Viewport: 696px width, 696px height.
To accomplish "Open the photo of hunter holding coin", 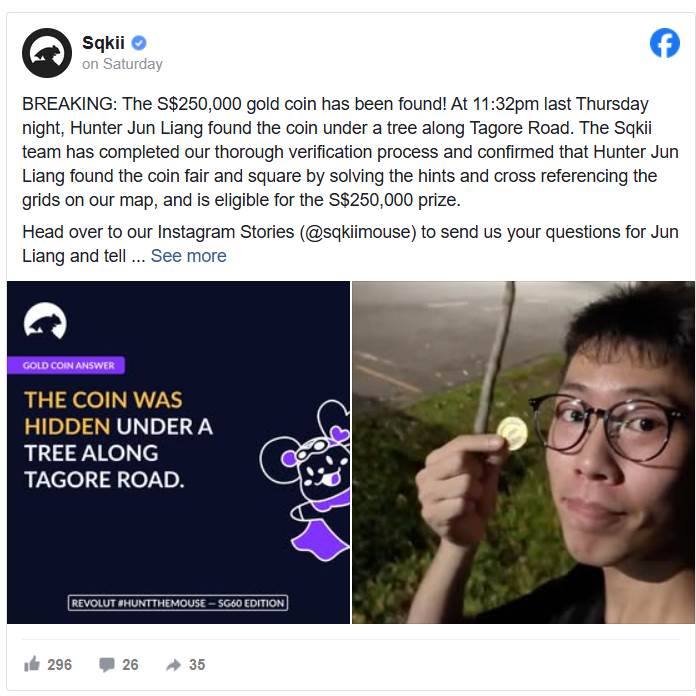I will coord(523,452).
